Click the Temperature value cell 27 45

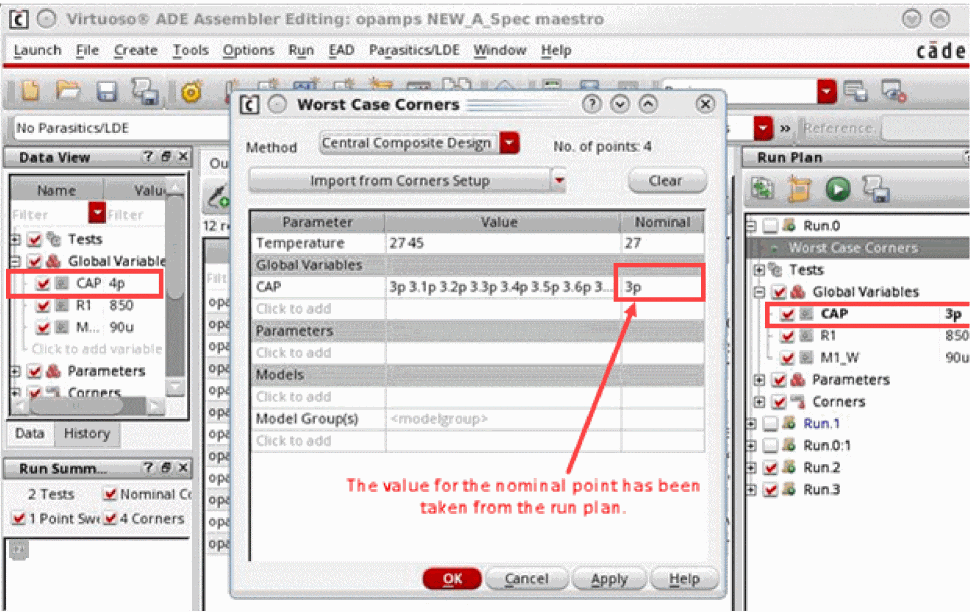(x=503, y=243)
